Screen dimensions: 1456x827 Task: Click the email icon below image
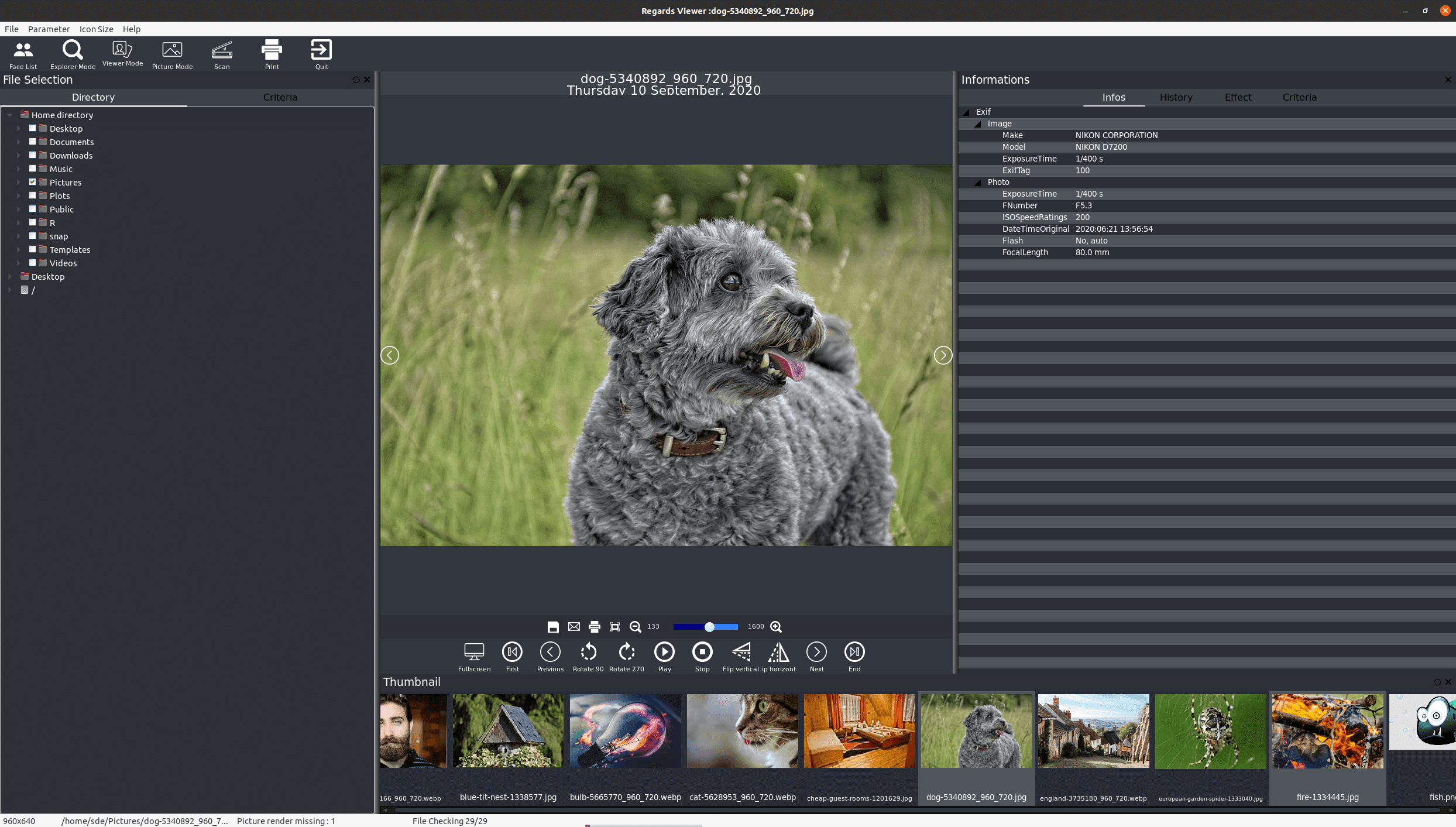574,627
